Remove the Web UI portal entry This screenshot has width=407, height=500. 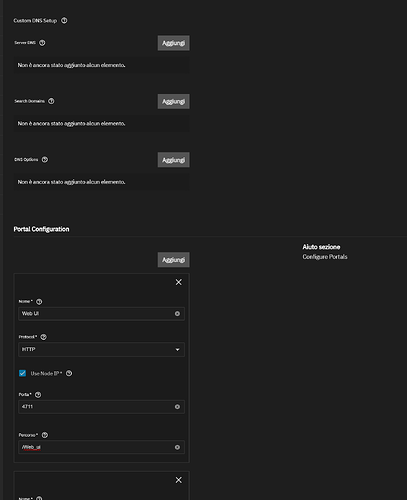(x=179, y=282)
